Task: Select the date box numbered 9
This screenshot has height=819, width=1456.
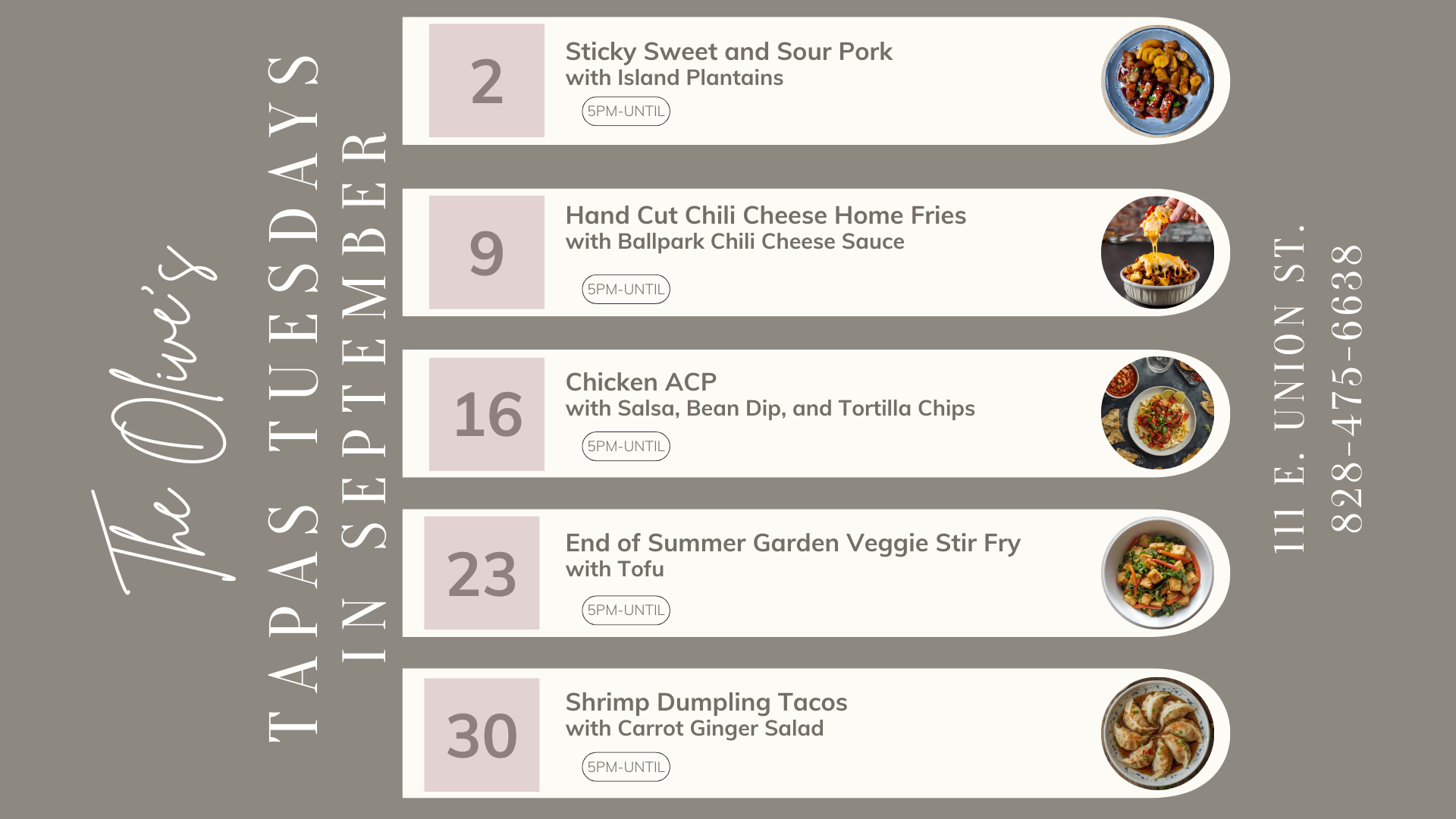Action: [487, 253]
